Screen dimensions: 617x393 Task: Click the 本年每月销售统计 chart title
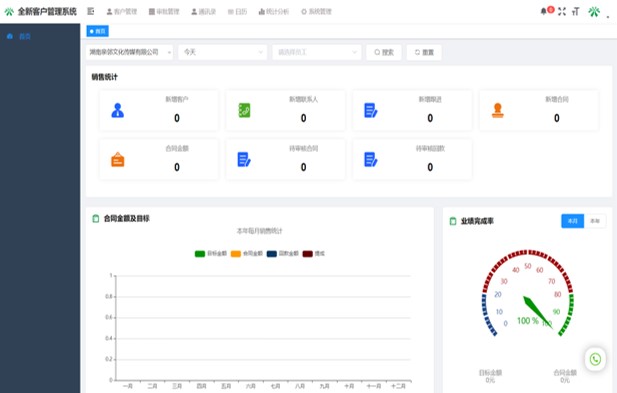point(259,231)
